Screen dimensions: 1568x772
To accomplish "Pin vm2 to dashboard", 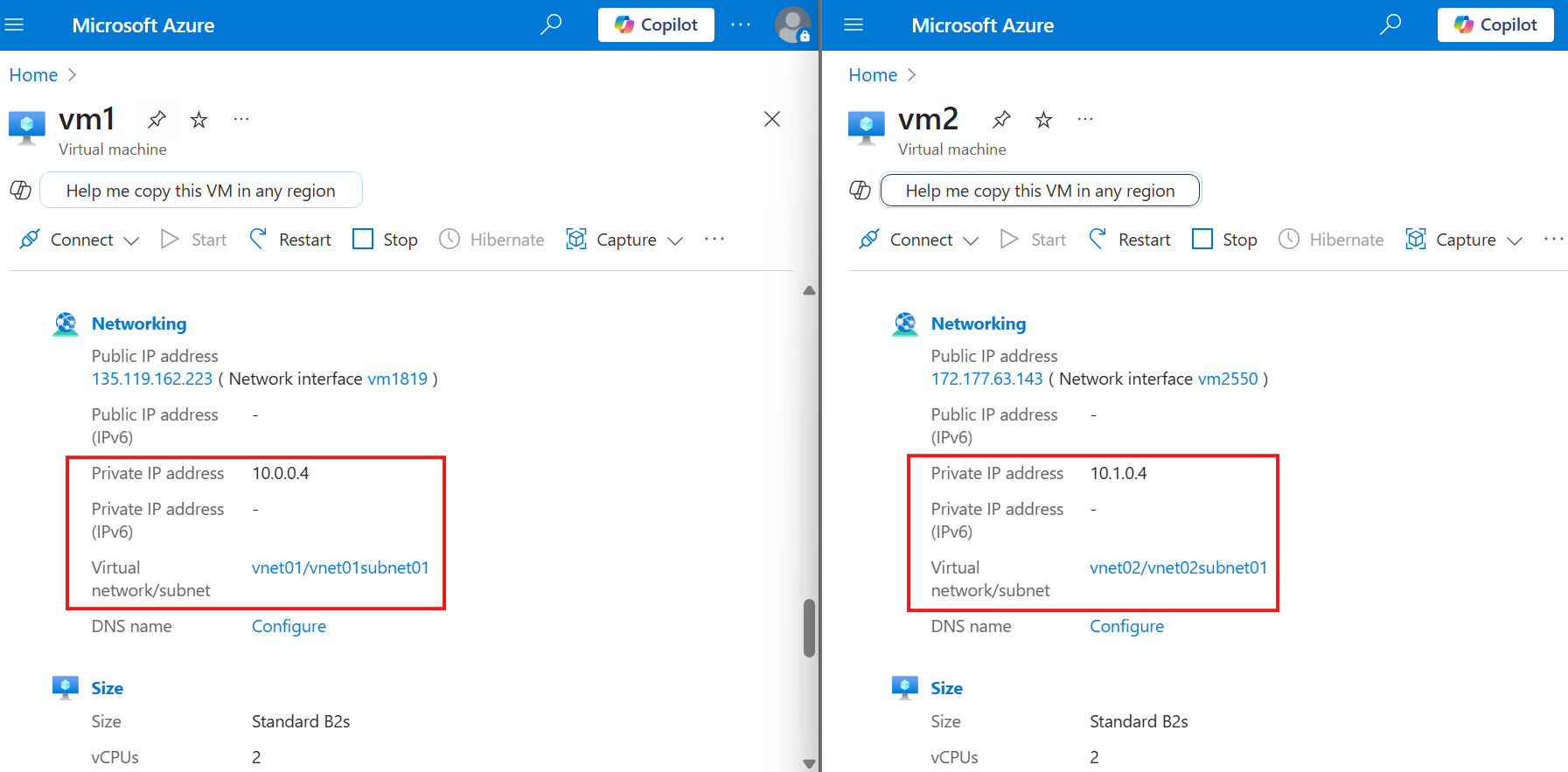I will click(1001, 119).
